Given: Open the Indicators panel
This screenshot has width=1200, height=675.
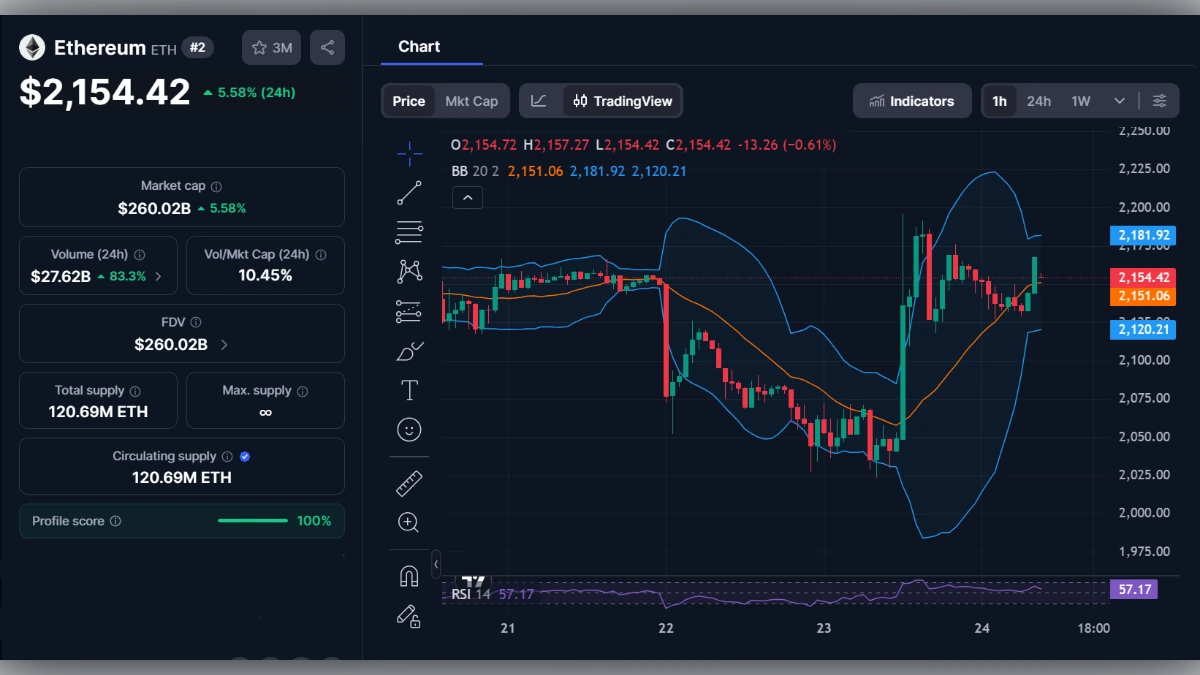Looking at the screenshot, I should click(912, 100).
